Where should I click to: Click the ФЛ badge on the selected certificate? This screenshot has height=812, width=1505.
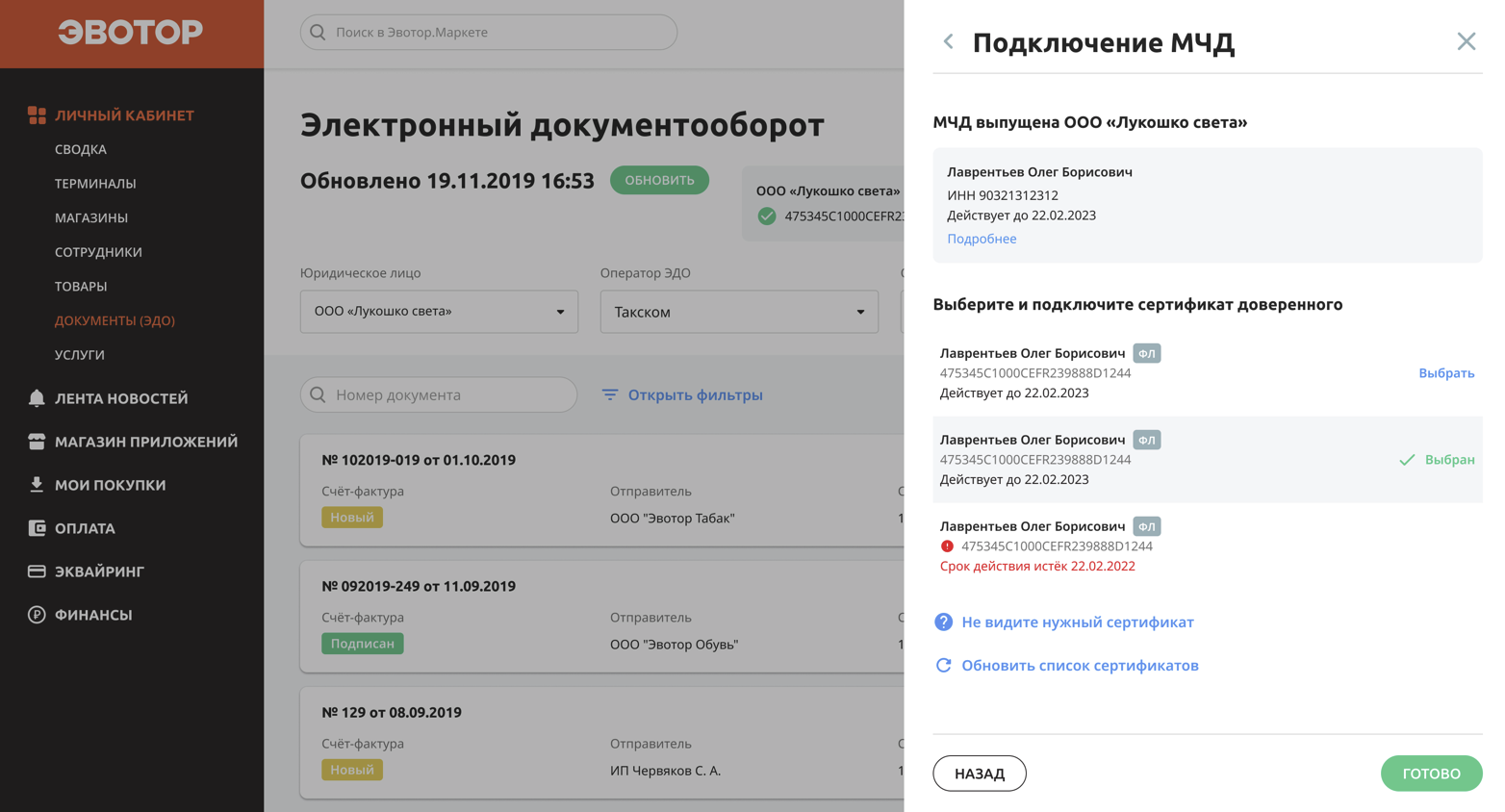(1147, 440)
